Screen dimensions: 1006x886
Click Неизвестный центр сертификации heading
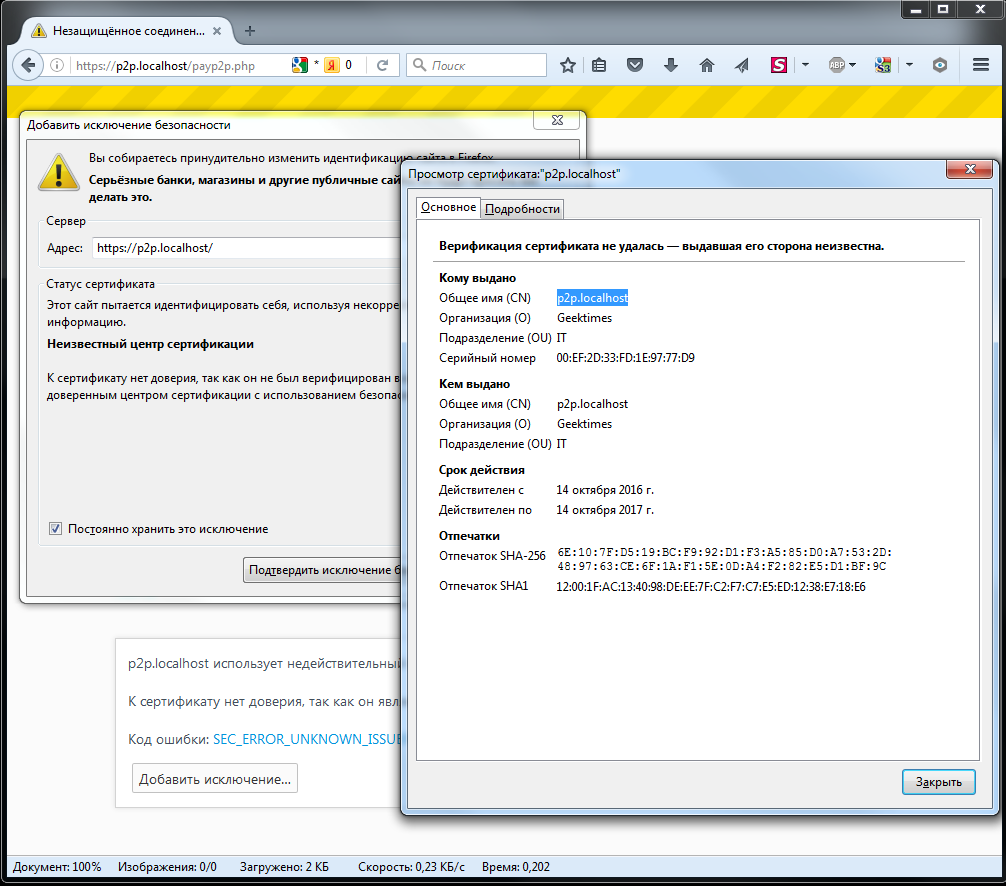(x=150, y=344)
